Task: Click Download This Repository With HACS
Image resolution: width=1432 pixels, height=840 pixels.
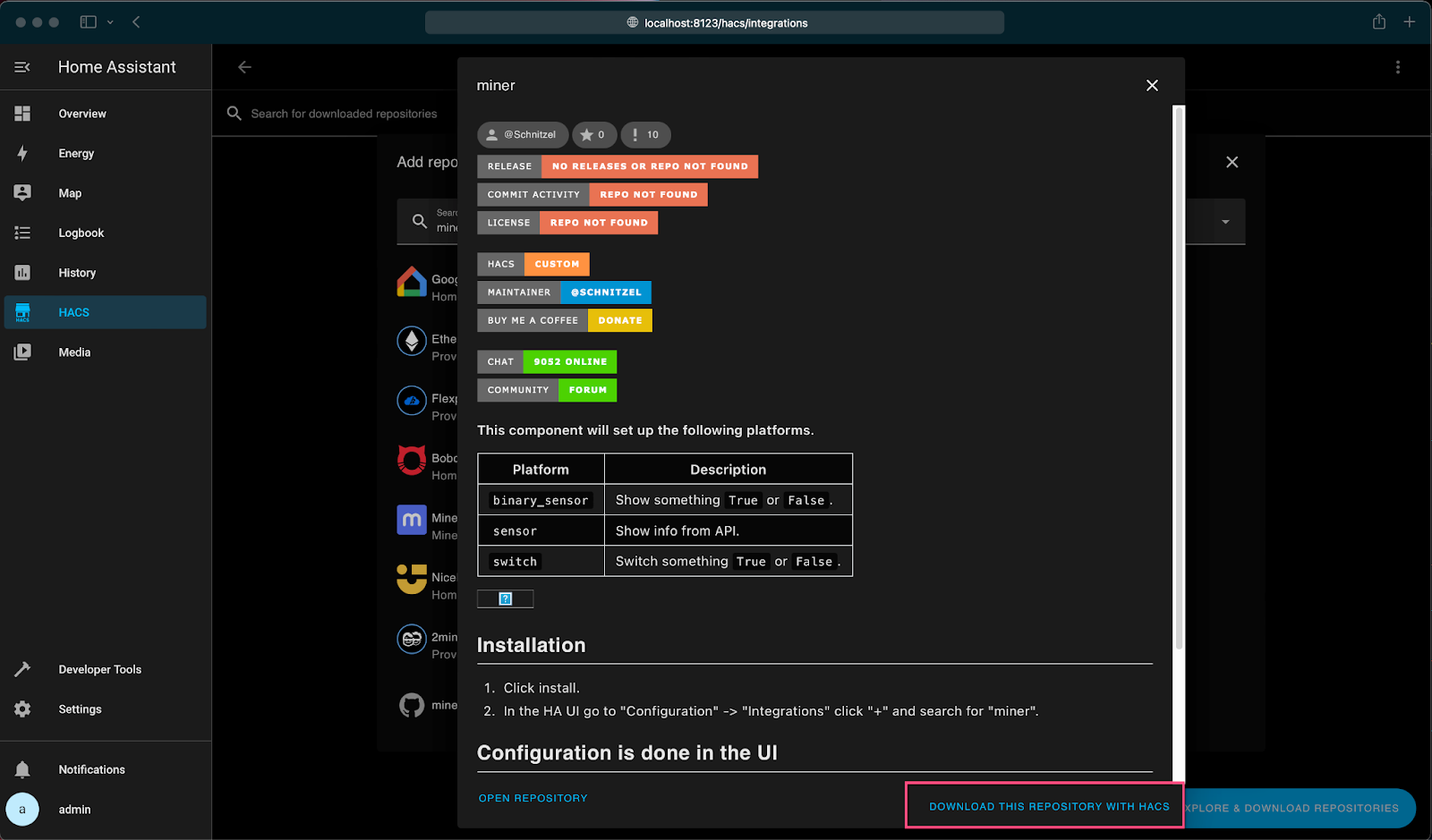Action: click(1049, 807)
